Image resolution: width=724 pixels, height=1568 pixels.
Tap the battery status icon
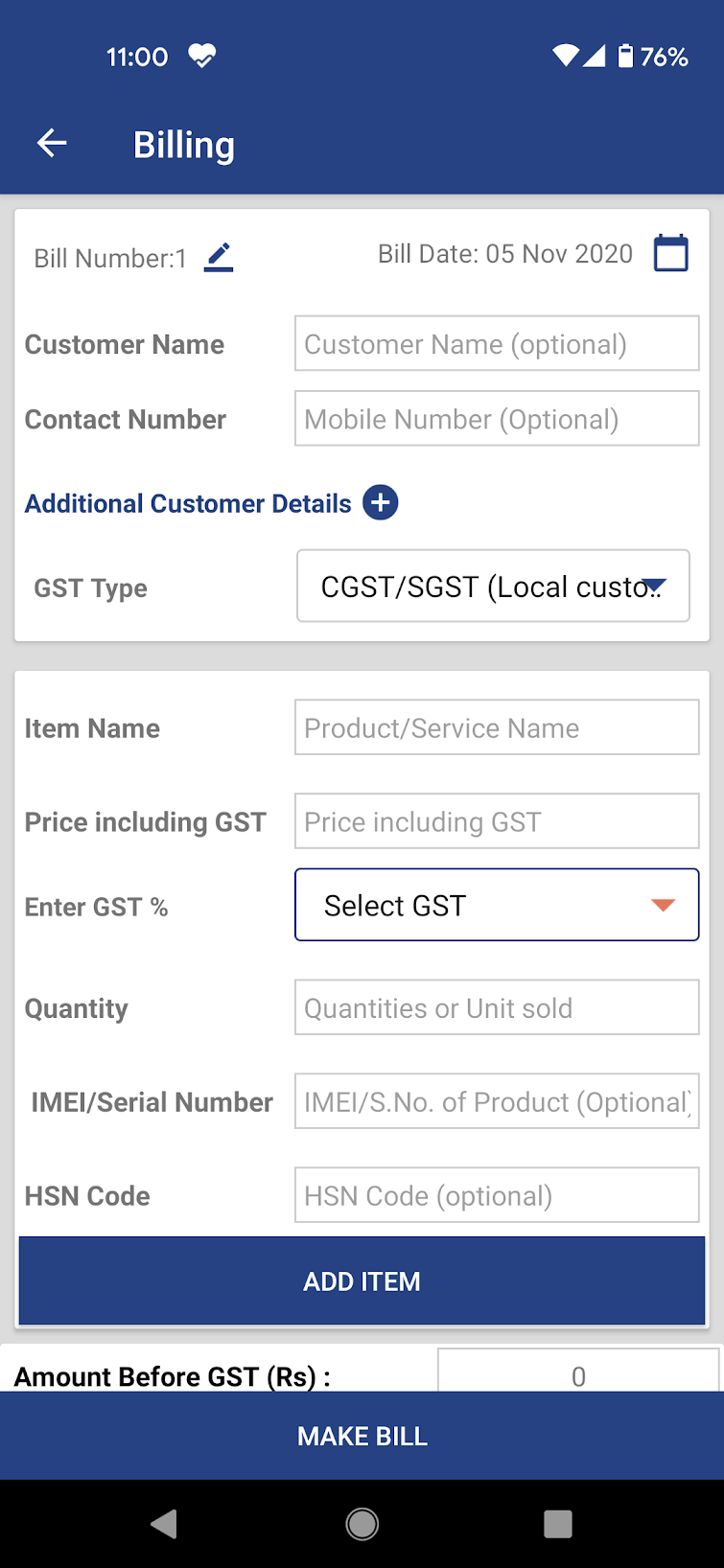[x=625, y=57]
